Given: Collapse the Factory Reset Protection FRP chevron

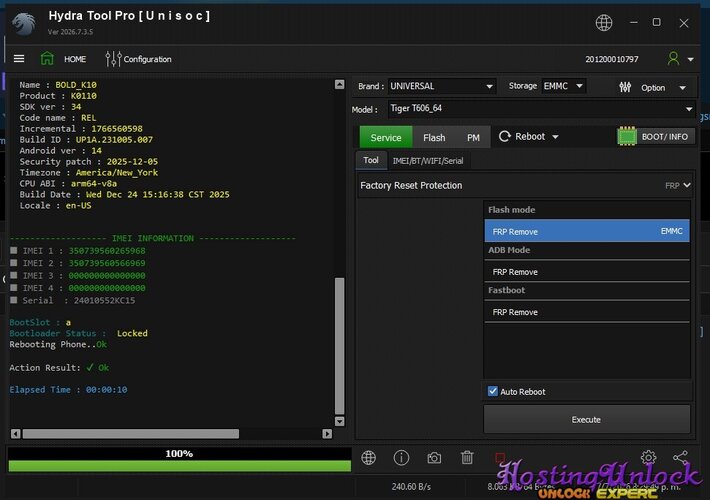Looking at the screenshot, I should click(x=687, y=185).
